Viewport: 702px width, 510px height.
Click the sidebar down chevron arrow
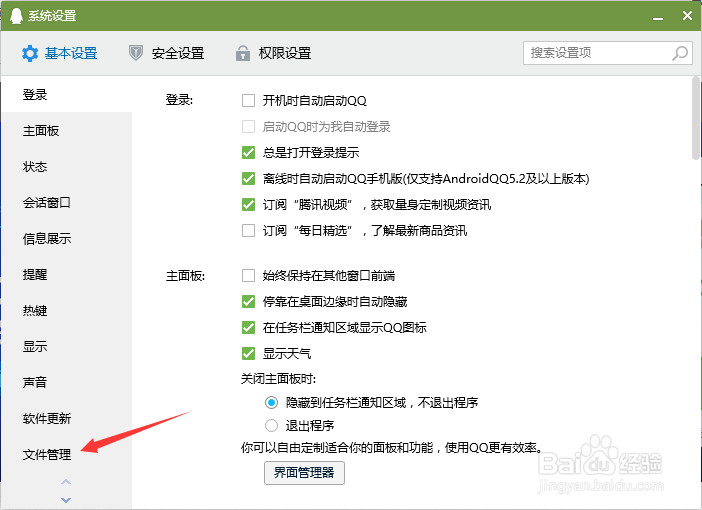point(66,500)
